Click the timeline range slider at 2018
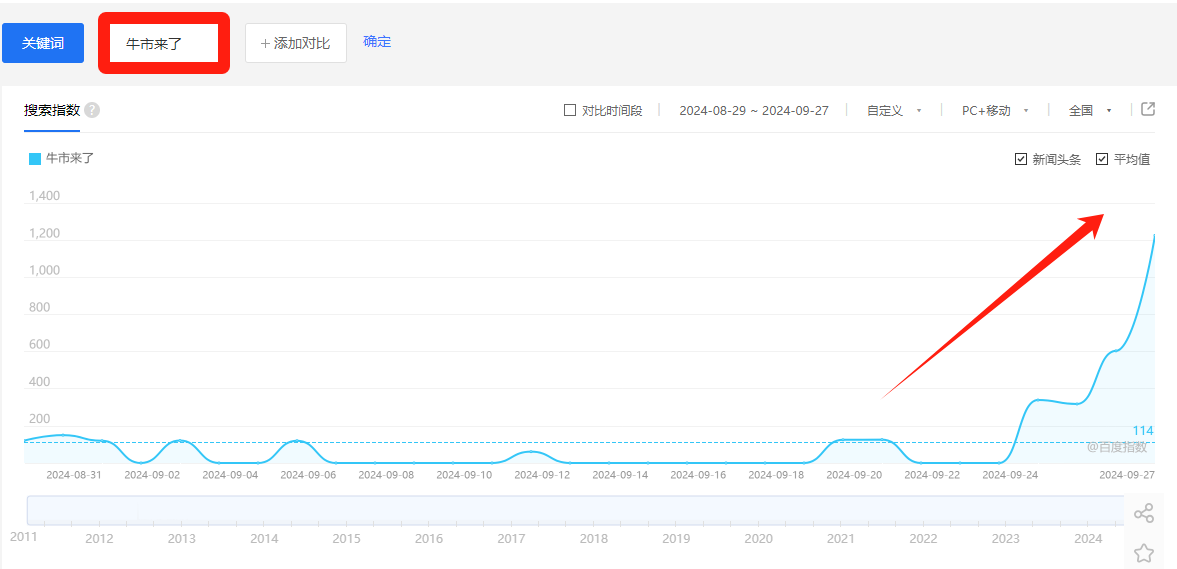This screenshot has width=1177, height=569. pos(593,510)
